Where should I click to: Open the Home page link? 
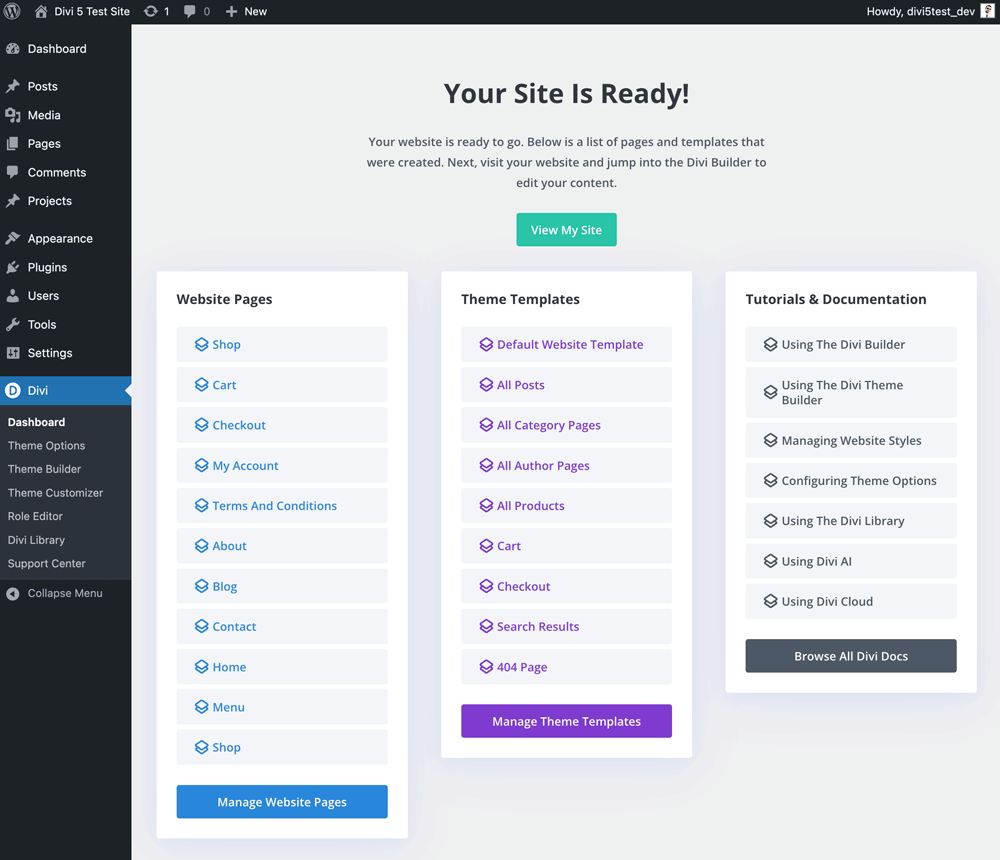[x=282, y=667]
